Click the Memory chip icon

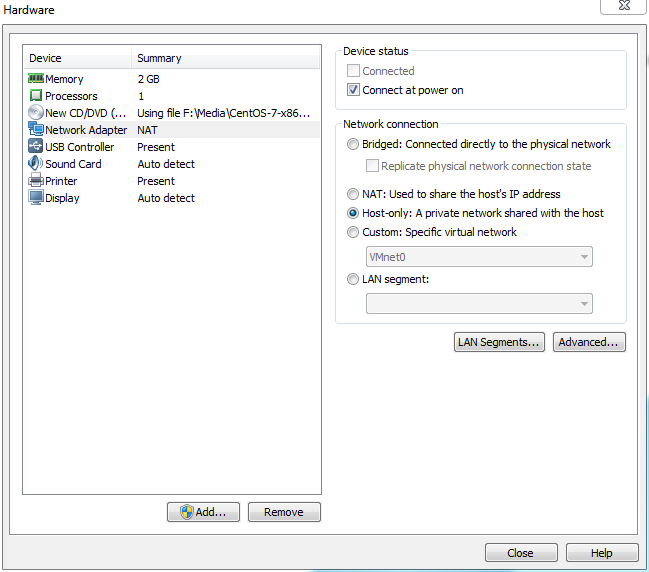tap(36, 78)
